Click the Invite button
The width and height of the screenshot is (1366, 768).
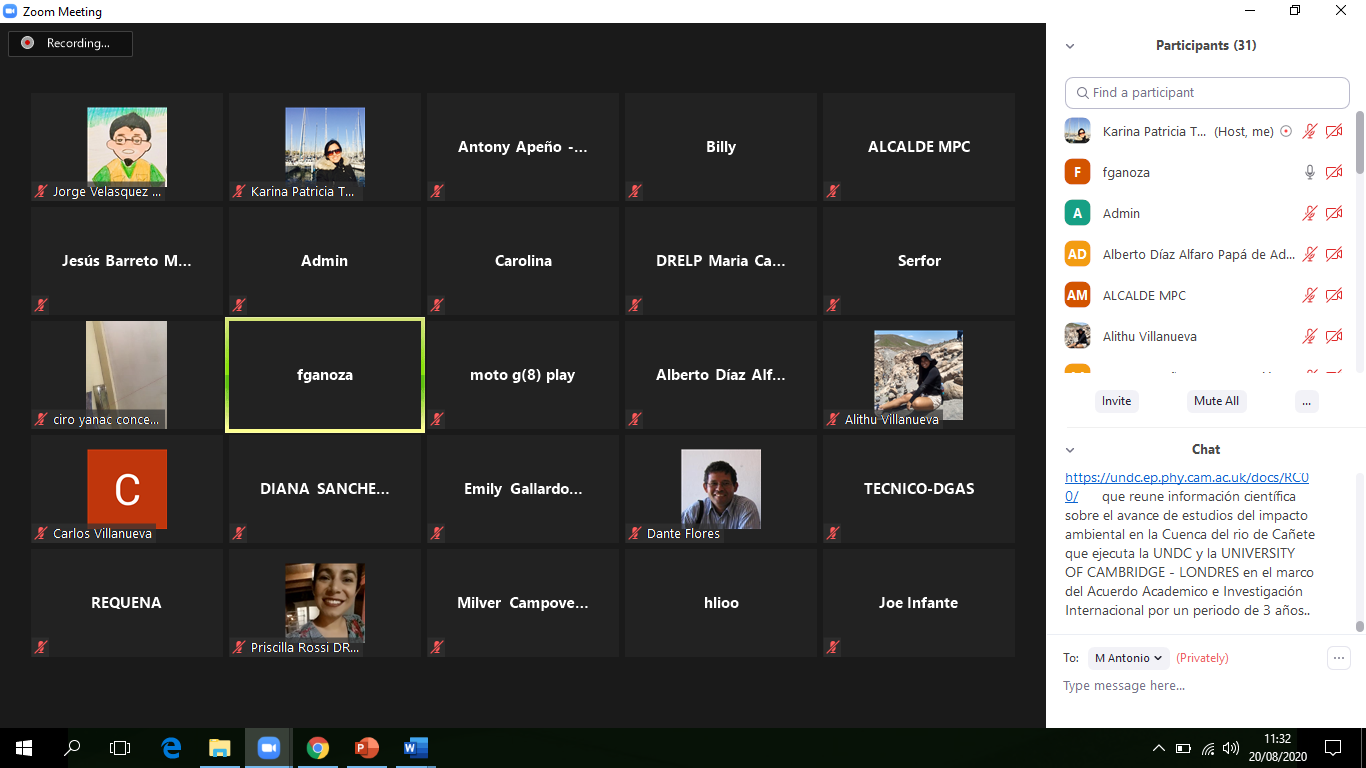tap(1116, 401)
